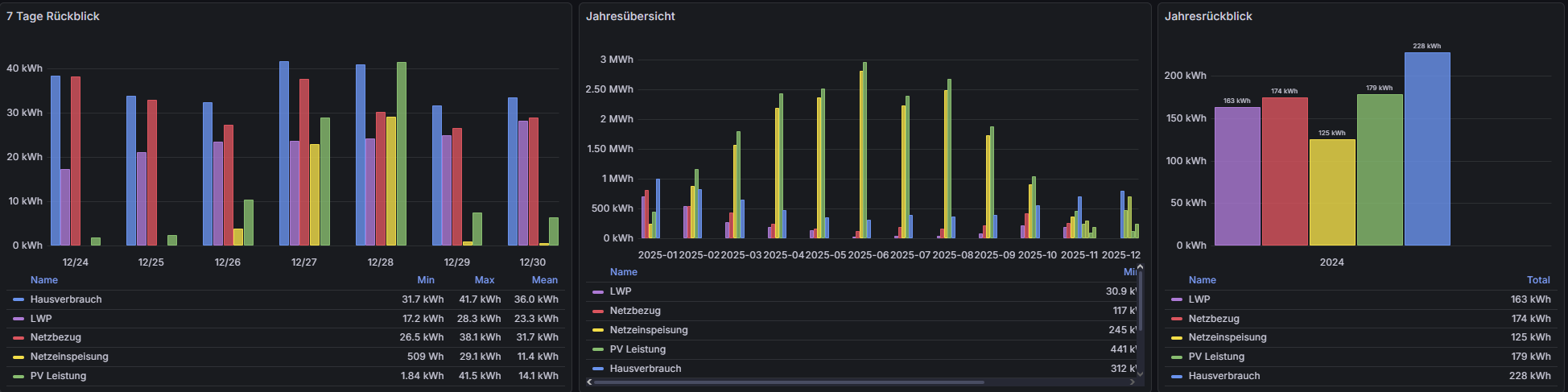This screenshot has height=392, width=1568.
Task: Open the 7 Tage Rückblick panel title menu
Action: [53, 16]
